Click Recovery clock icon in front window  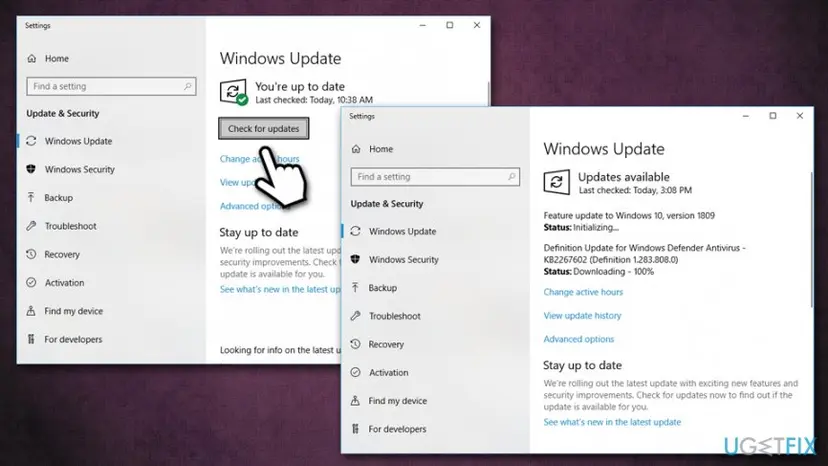355,344
